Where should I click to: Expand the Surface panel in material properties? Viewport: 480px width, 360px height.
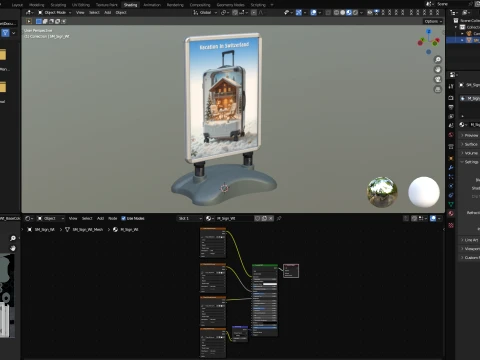(x=469, y=144)
